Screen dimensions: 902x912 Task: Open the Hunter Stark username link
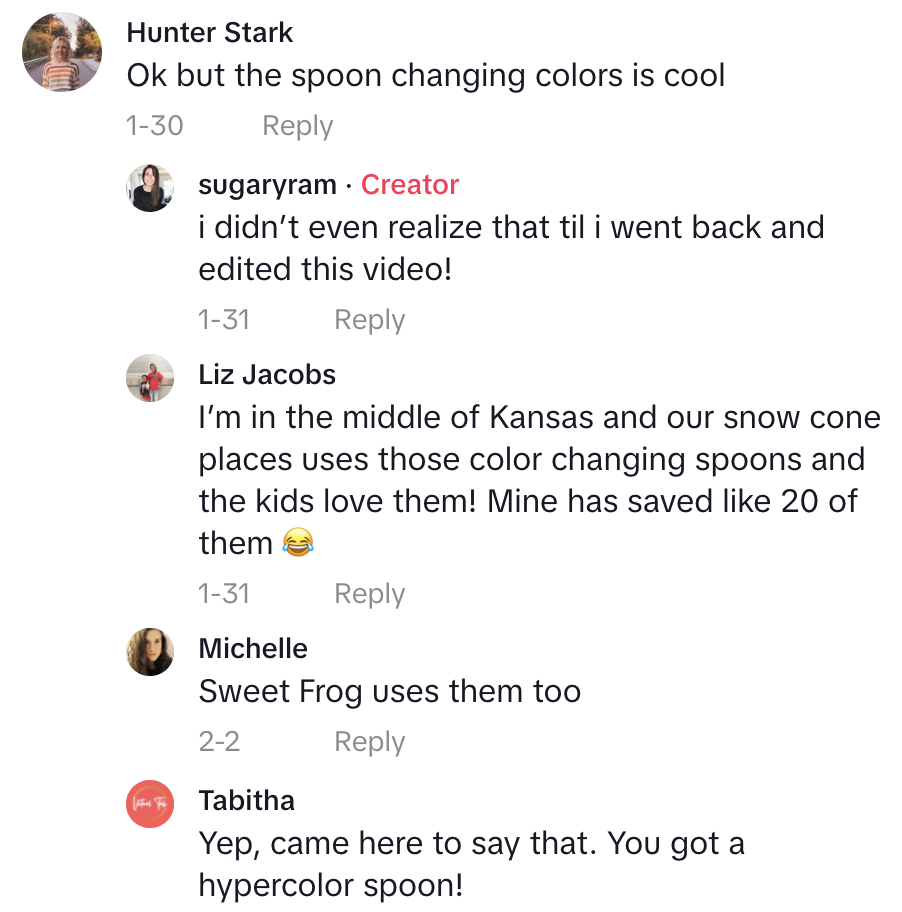(210, 33)
